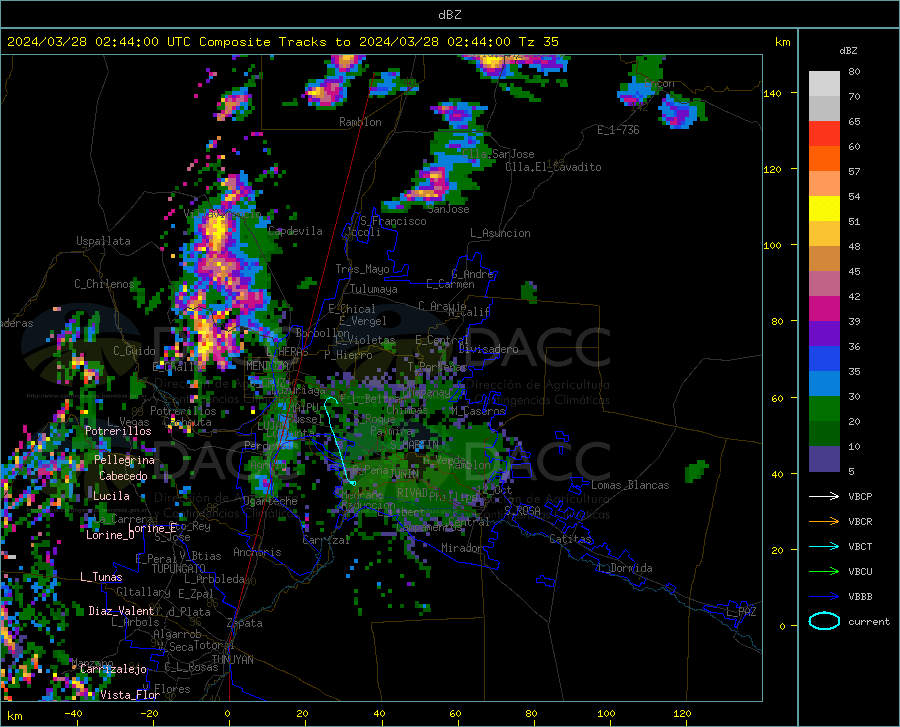
Task: Click the 'Anchoris' map label
Action: tap(257, 552)
